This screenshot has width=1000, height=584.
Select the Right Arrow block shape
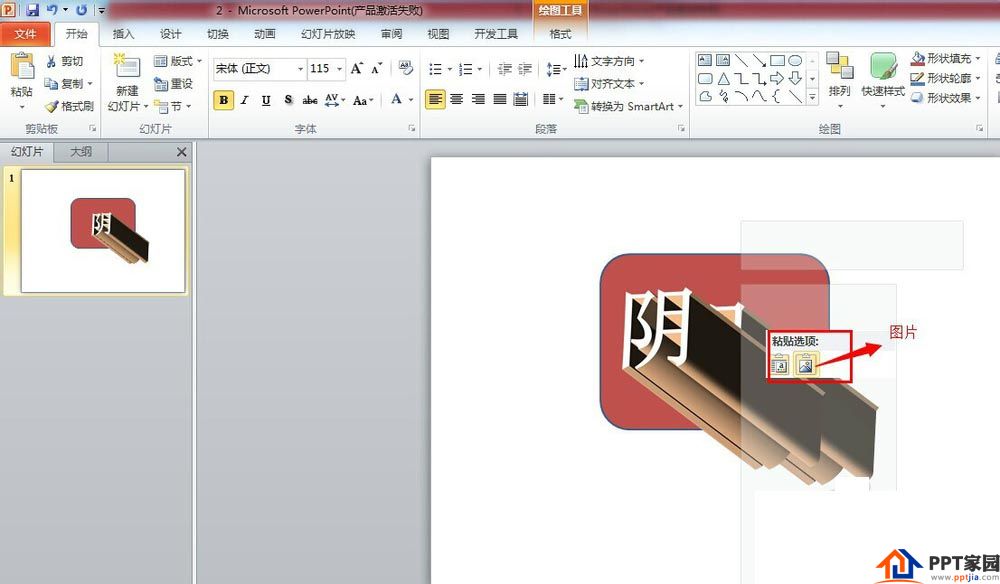(777, 78)
